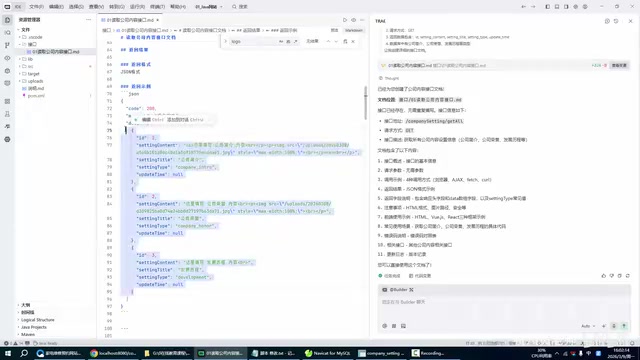
Task: Toggle the secondary sidebar layout icon
Action: [x=566, y=7]
